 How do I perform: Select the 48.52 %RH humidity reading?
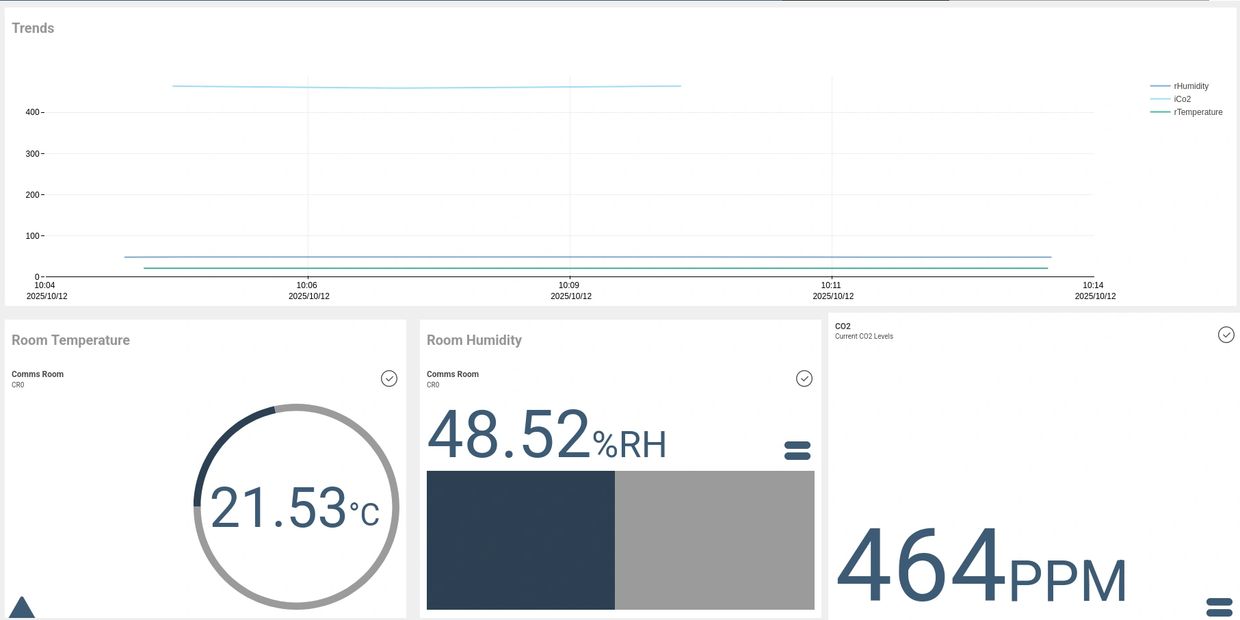546,436
